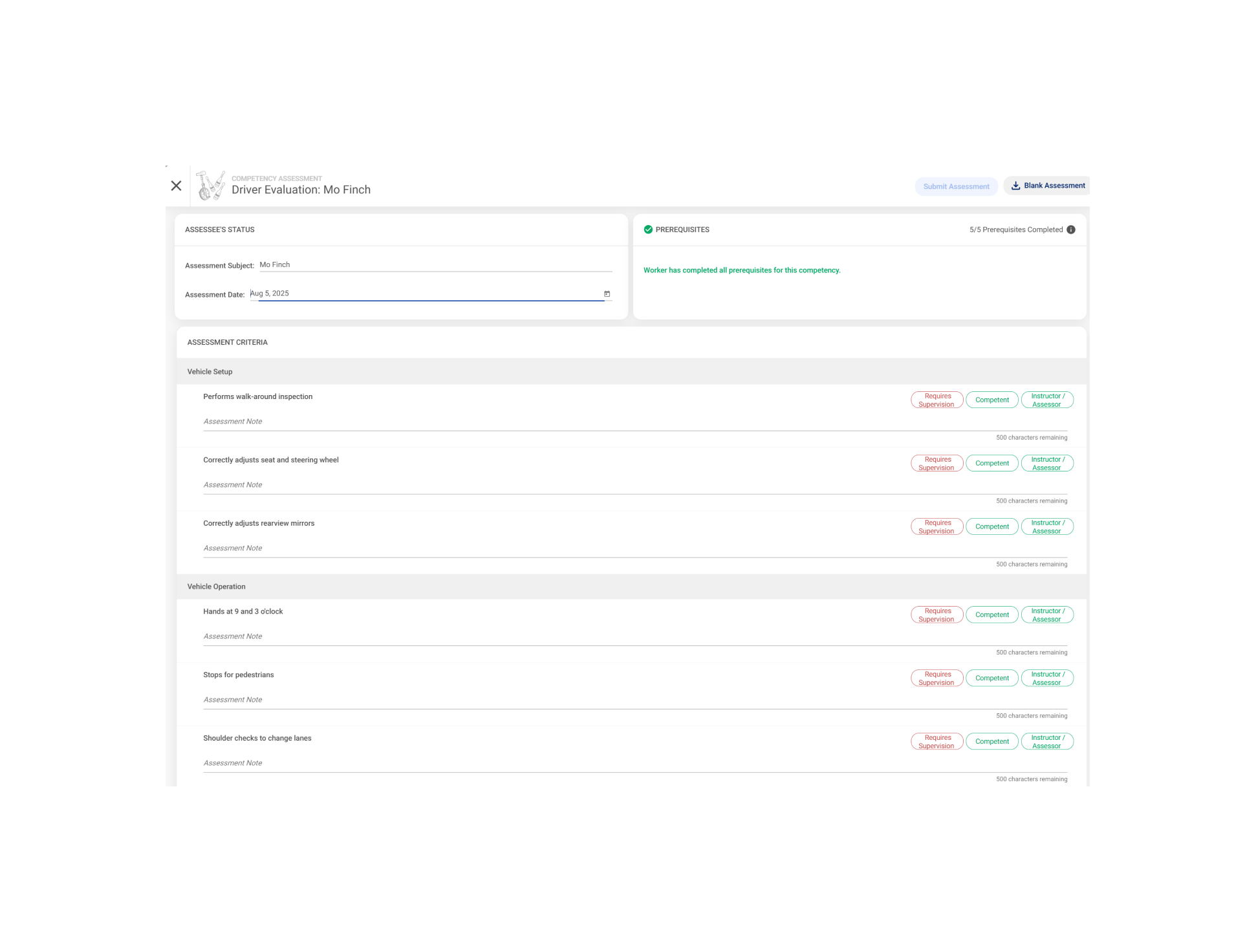Click the green checkmark next to PREREQUISITES
Screen dimensions: 1256x952
[648, 229]
